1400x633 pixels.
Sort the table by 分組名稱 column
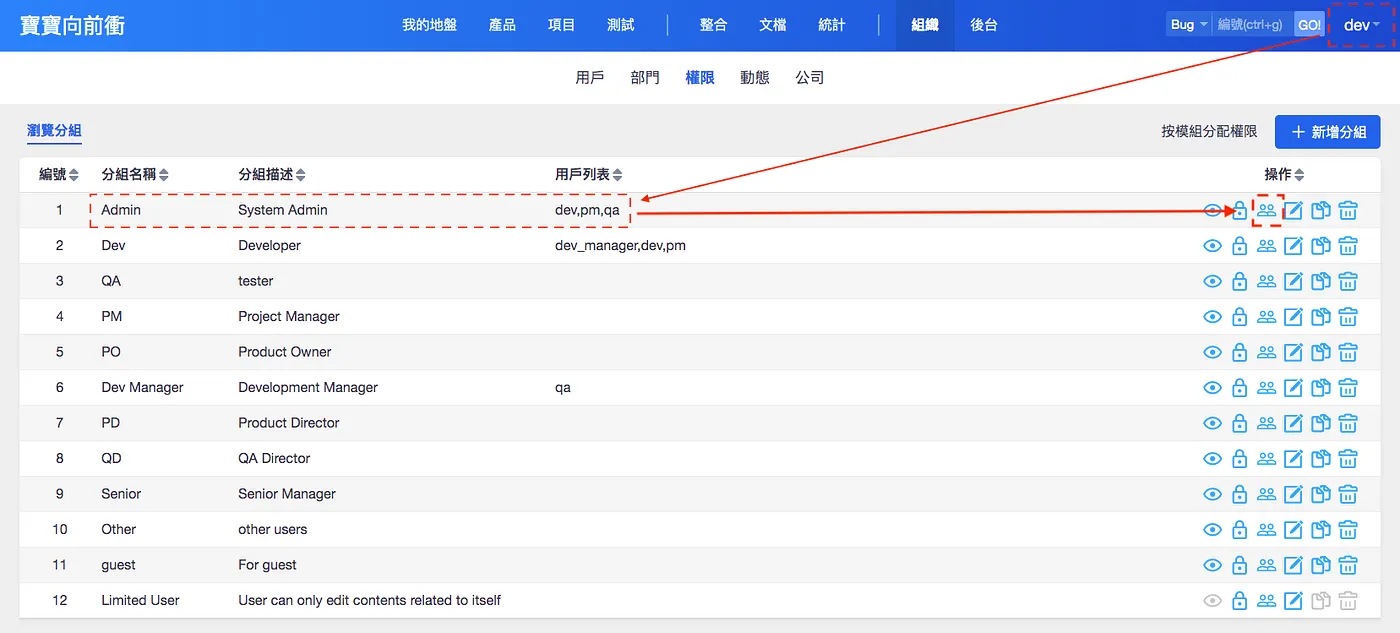tap(135, 174)
